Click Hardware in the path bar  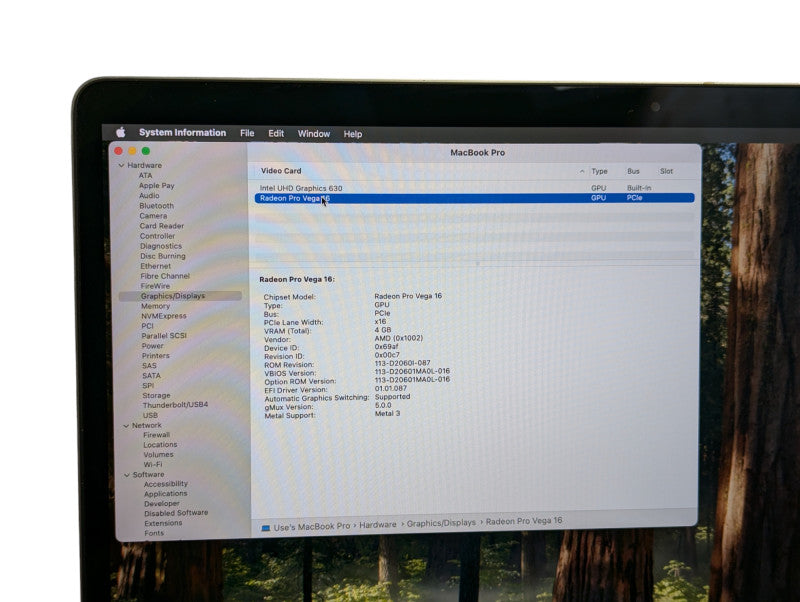378,524
